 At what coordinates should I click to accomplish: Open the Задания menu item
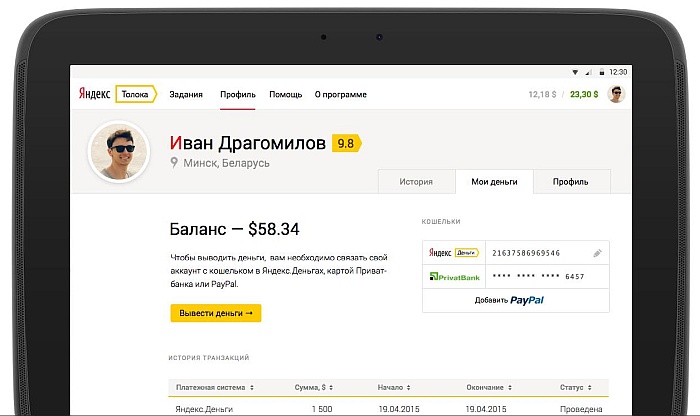[187, 94]
